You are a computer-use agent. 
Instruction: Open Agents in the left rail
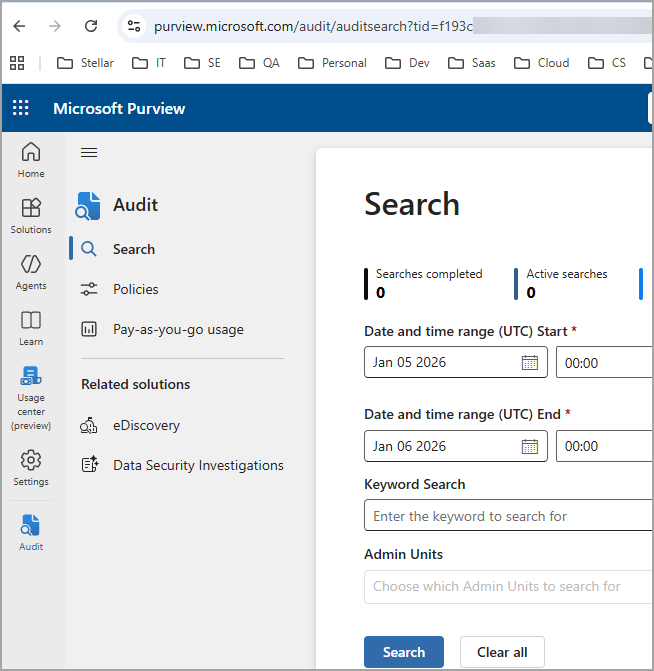pyautogui.click(x=31, y=271)
